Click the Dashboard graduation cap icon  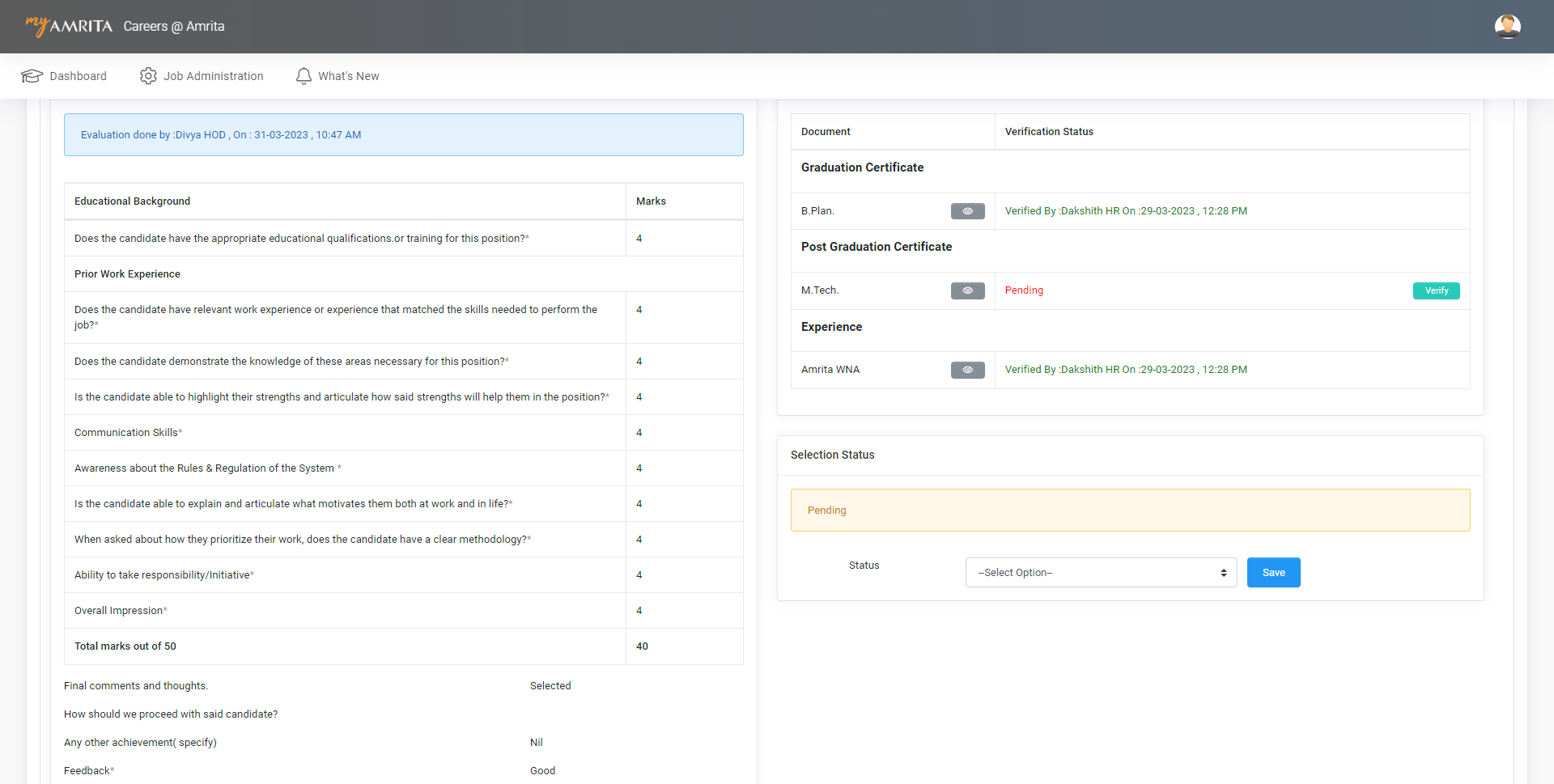coord(32,76)
